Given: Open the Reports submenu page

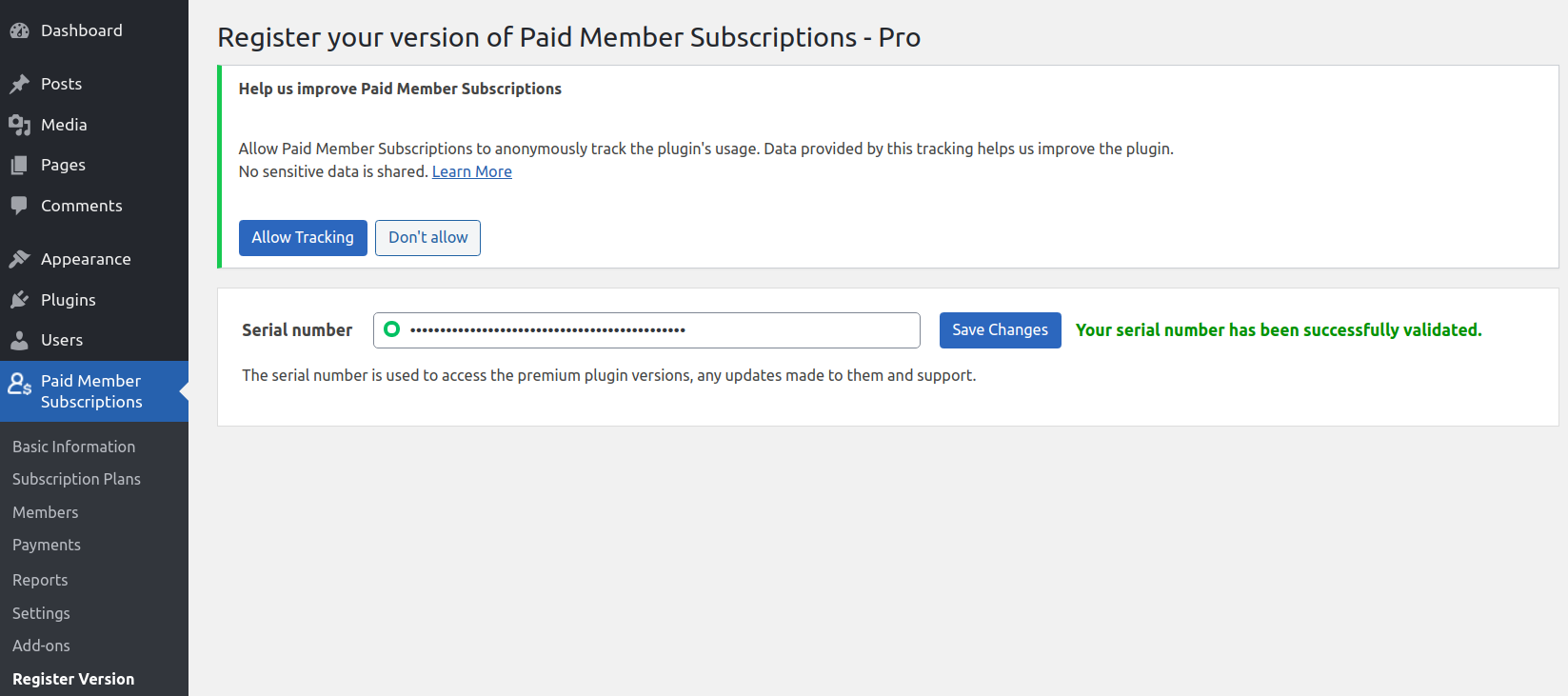Looking at the screenshot, I should 40,580.
